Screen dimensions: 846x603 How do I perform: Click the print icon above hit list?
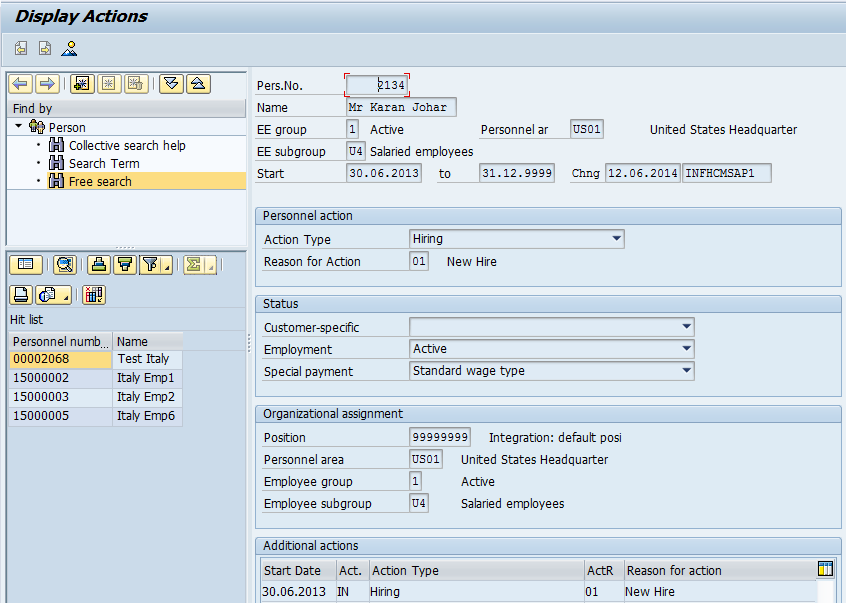[21, 294]
